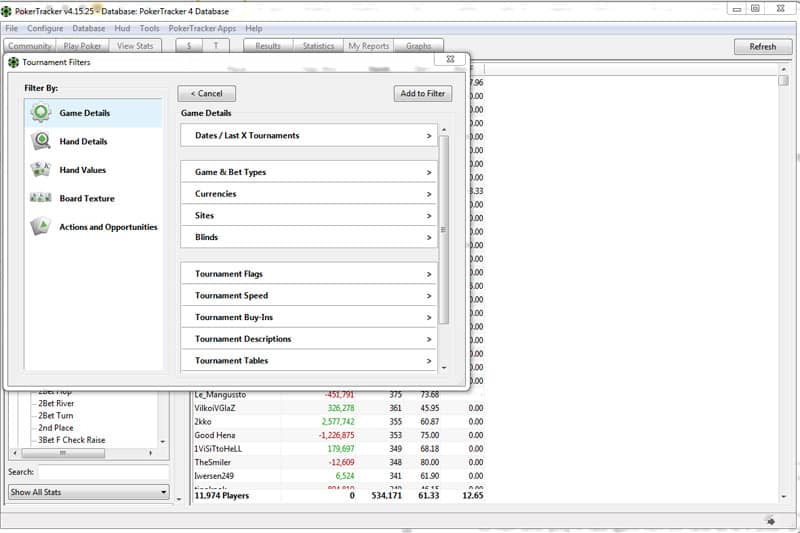Screen dimensions: 800x533
Task: Open Tournament Flags filter options
Action: [x=309, y=274]
